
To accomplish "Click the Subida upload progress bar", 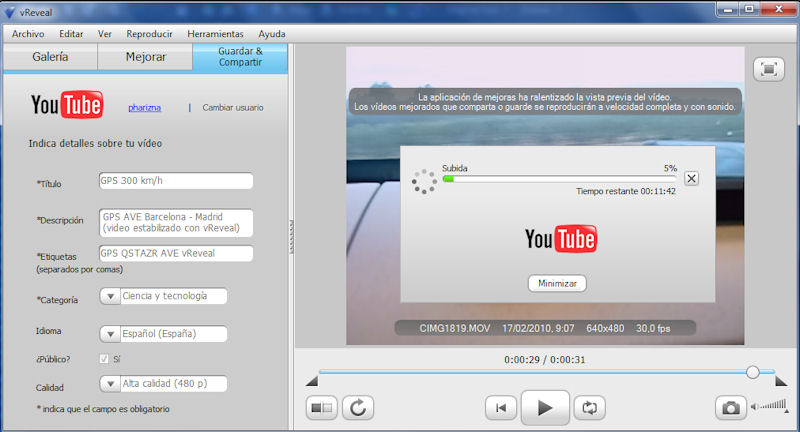I will [x=559, y=179].
